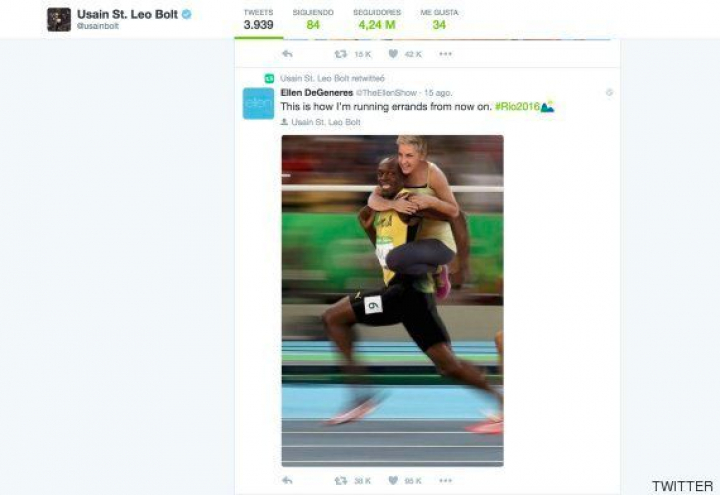Open the #Rio2016 hashtag link

tap(518, 107)
